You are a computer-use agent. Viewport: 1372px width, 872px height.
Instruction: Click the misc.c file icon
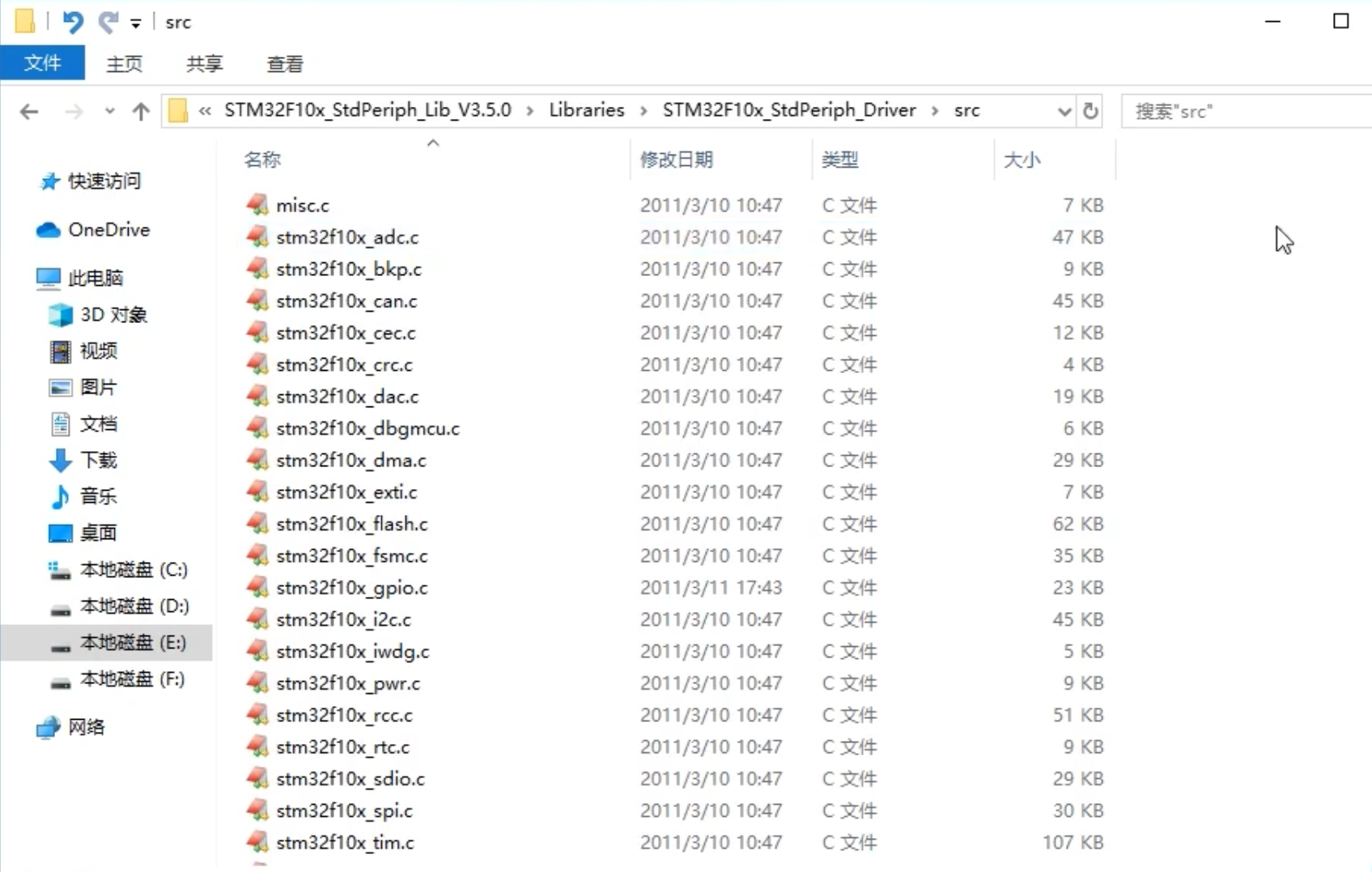pyautogui.click(x=257, y=205)
